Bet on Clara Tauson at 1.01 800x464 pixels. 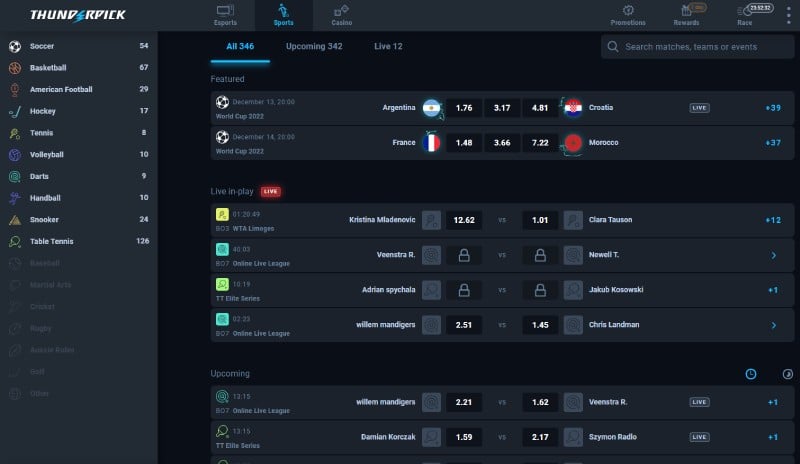pyautogui.click(x=540, y=220)
